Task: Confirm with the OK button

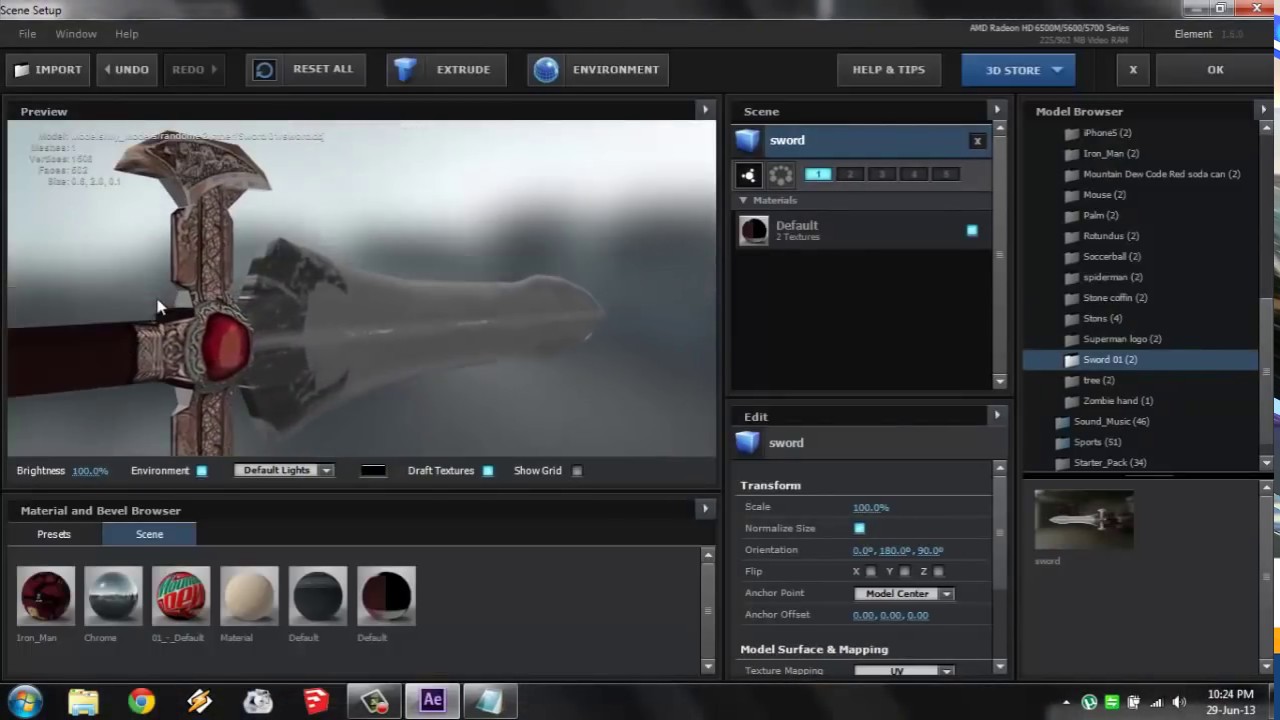Action: (x=1215, y=70)
